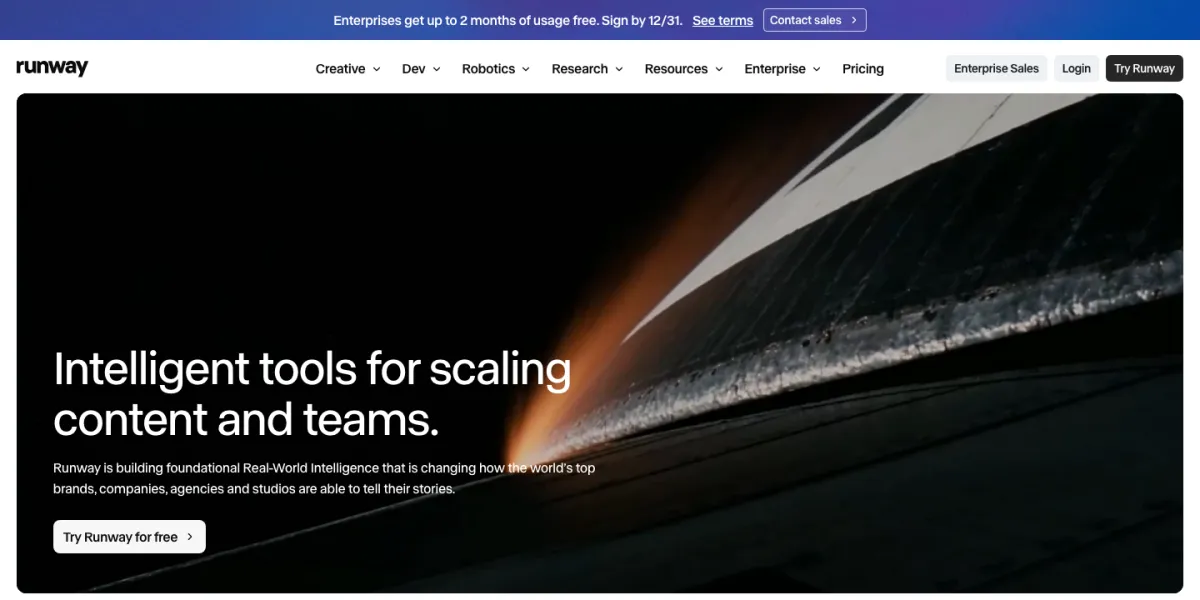1200x600 pixels.
Task: Expand the Enterprise chevron arrow
Action: pos(817,69)
